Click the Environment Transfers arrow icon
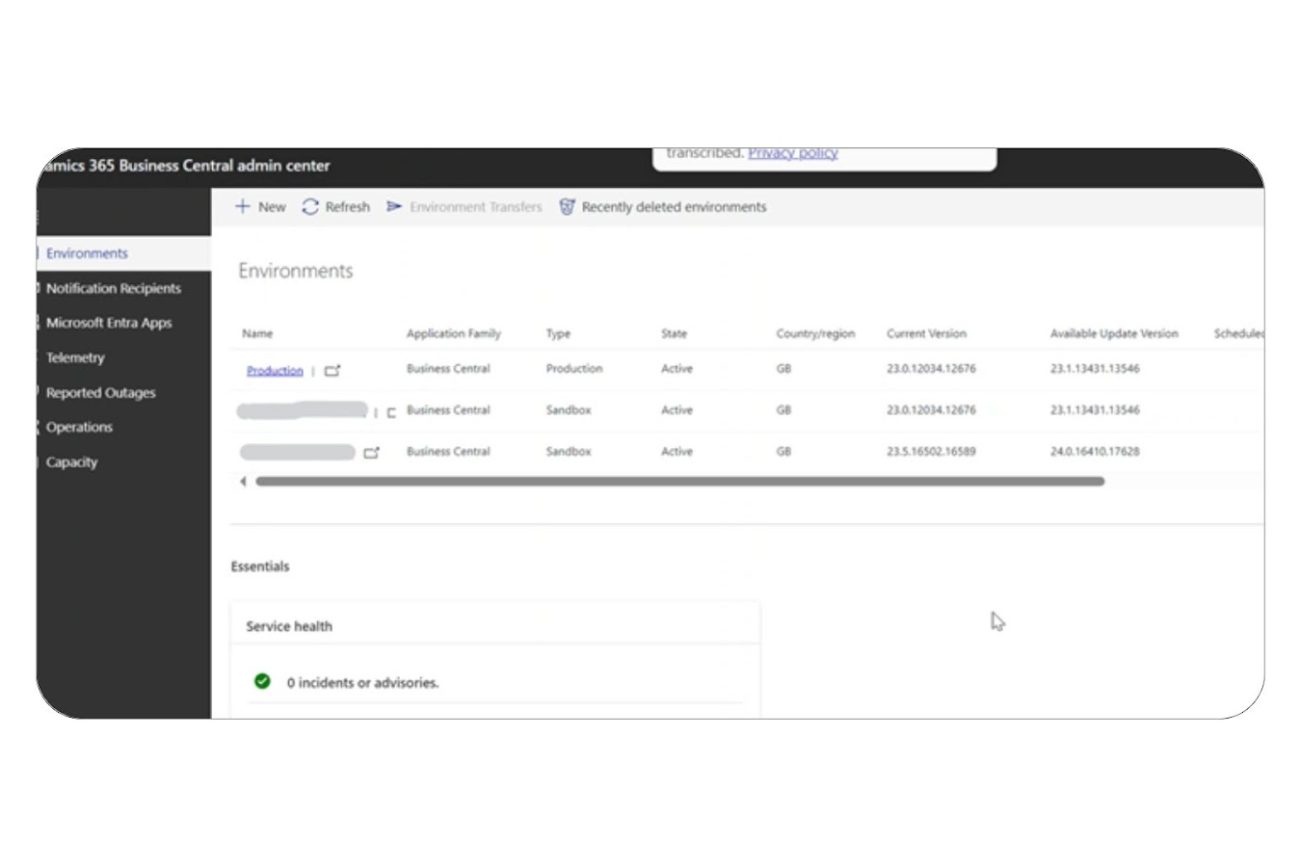 coord(395,207)
